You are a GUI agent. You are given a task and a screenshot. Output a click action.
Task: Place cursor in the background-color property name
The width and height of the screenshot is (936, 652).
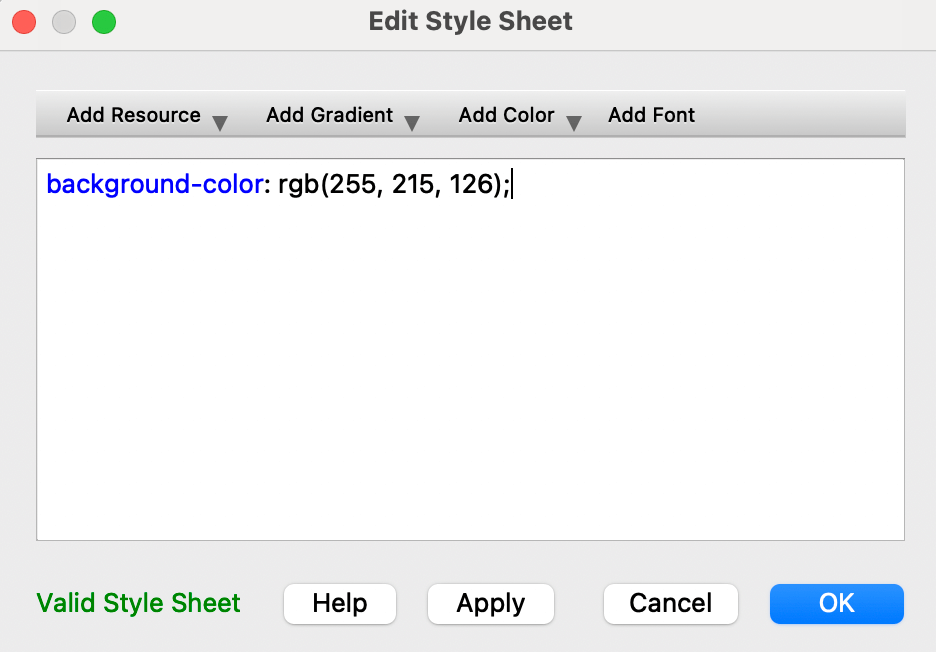click(155, 184)
